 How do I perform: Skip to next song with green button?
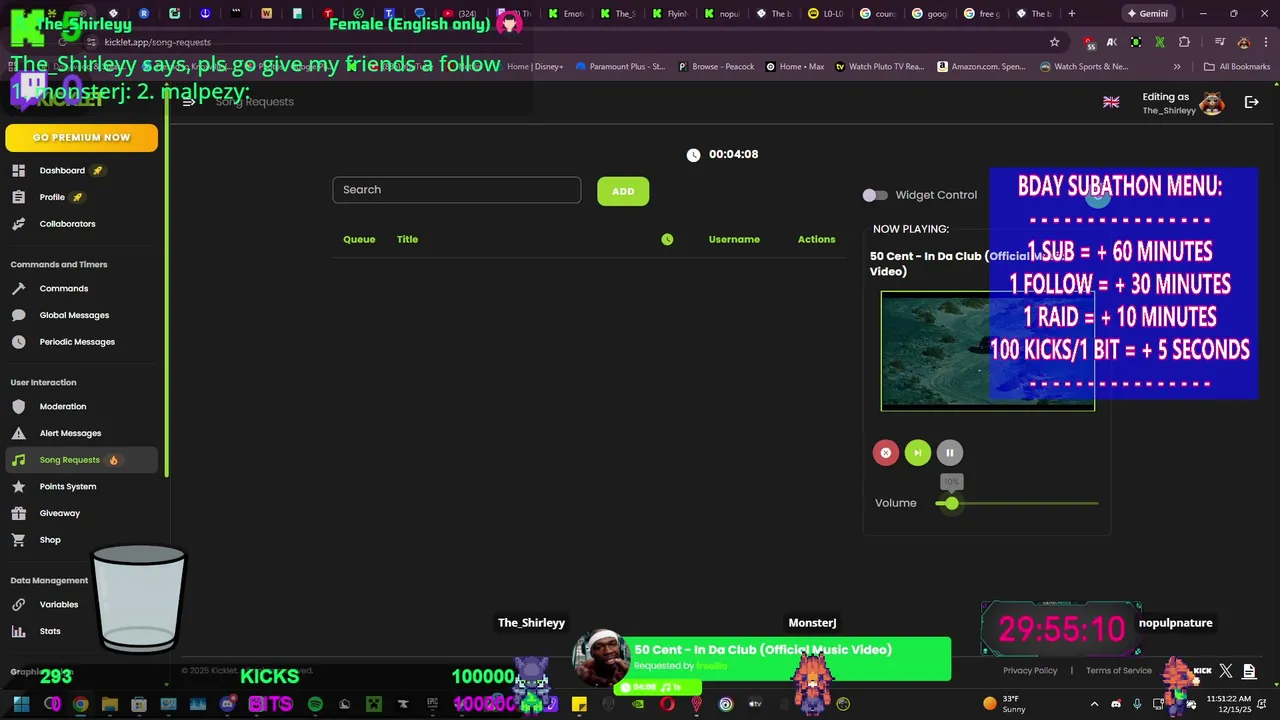917,453
